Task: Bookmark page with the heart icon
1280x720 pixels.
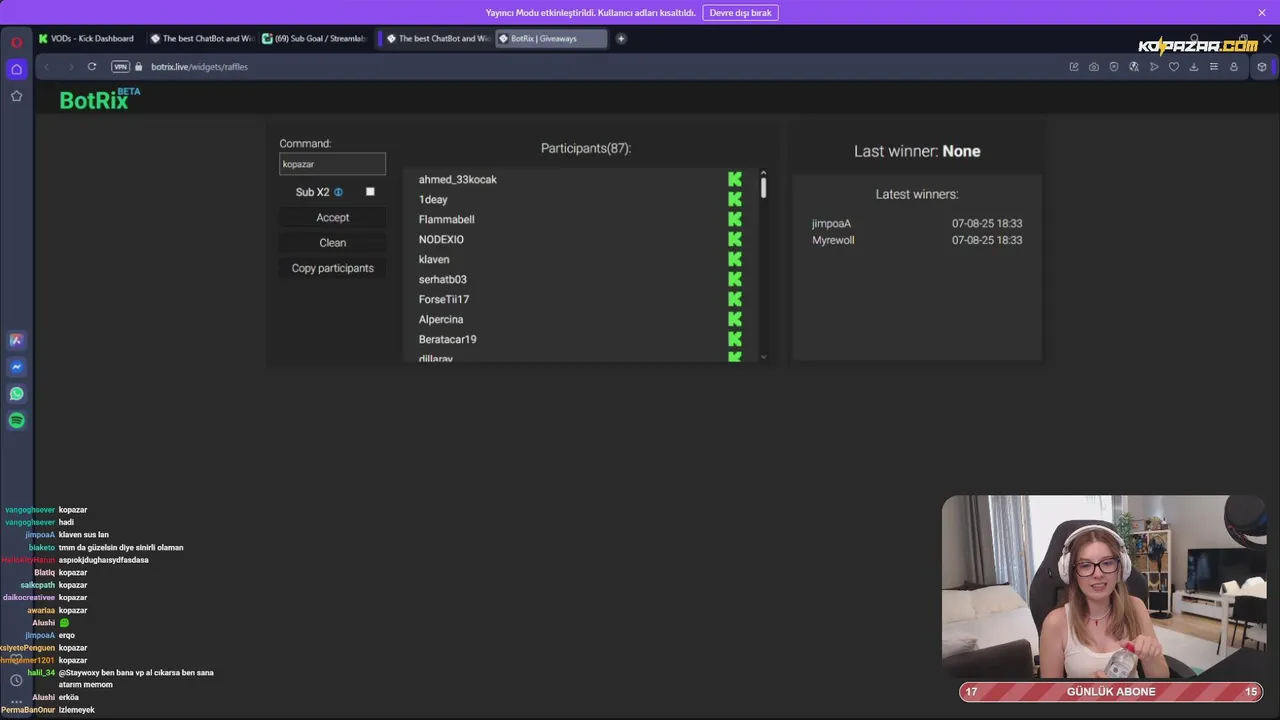Action: (1174, 67)
